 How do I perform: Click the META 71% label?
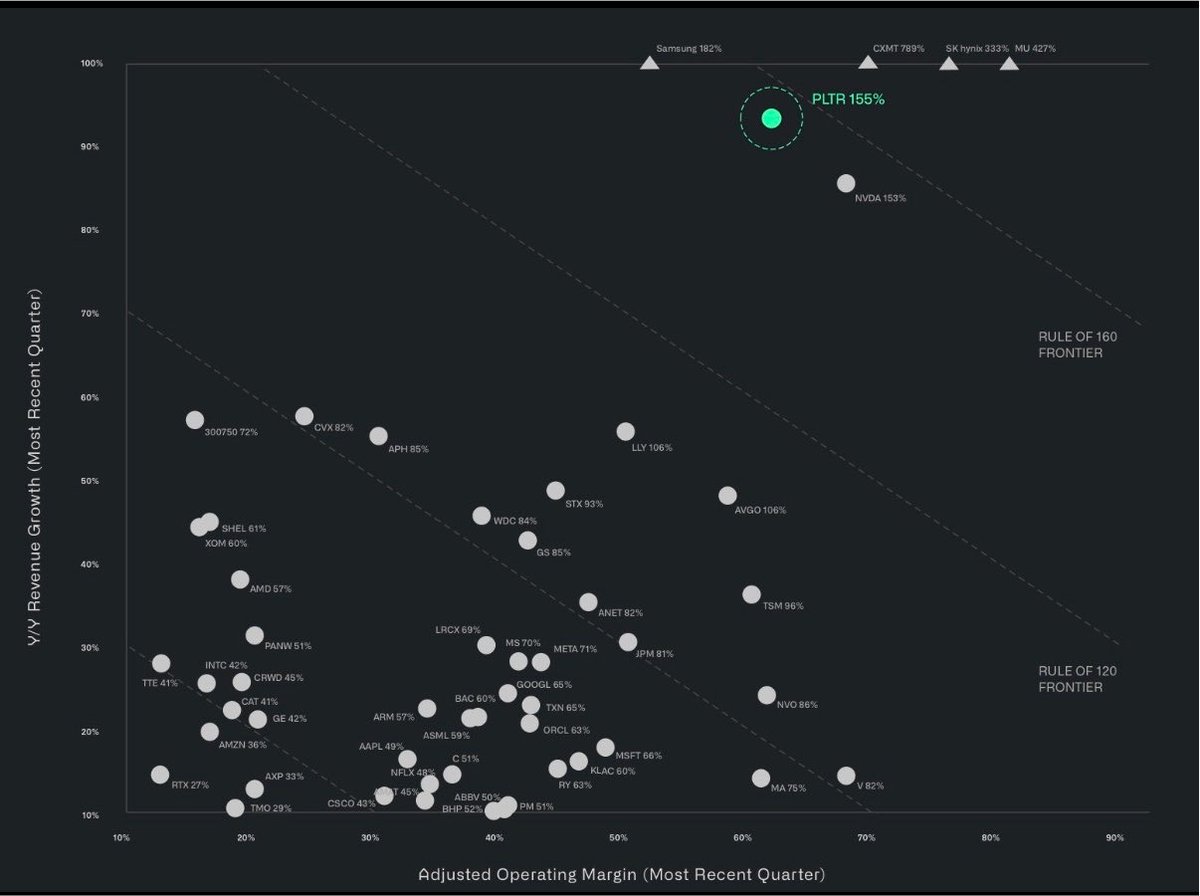(575, 649)
